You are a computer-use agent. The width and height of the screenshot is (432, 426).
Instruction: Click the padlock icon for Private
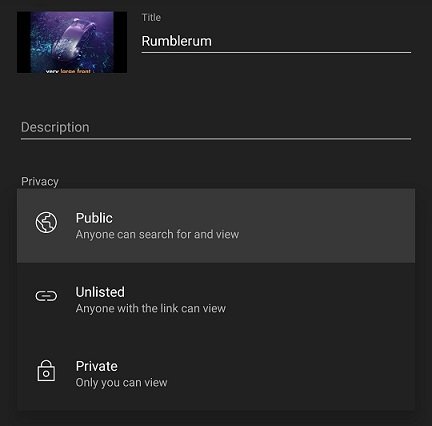[x=46, y=370]
